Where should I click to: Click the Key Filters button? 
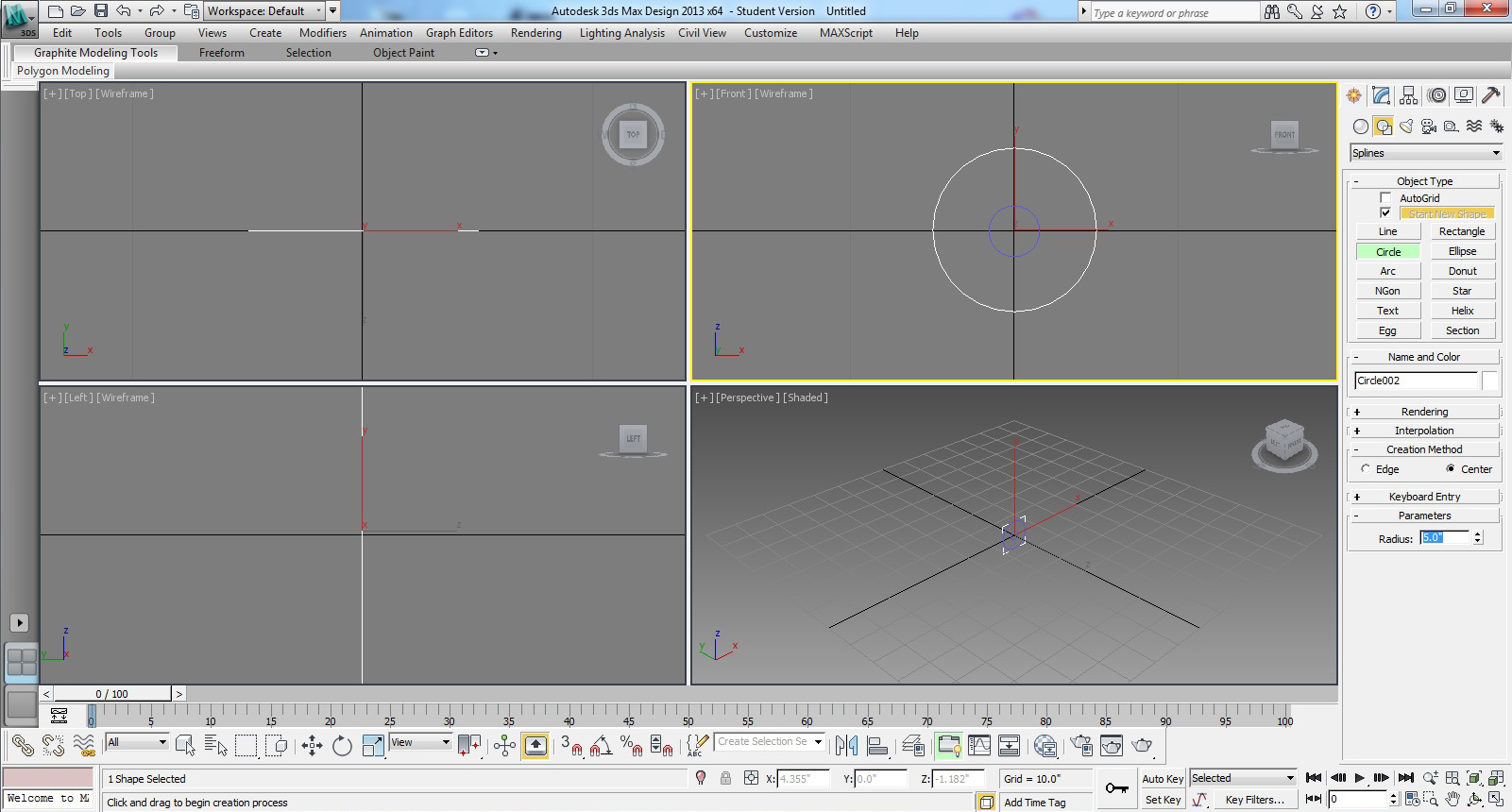point(1255,800)
